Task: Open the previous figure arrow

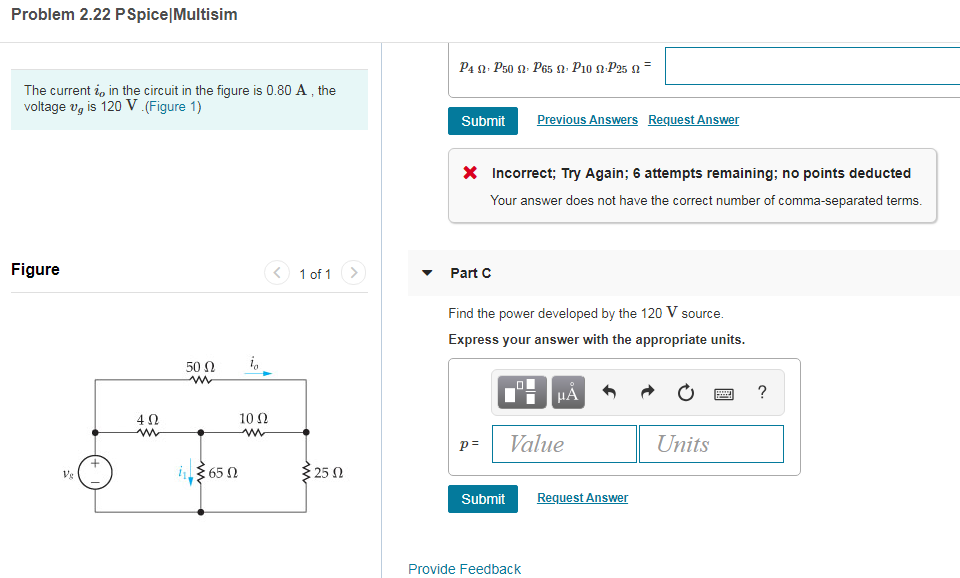Action: point(277,272)
